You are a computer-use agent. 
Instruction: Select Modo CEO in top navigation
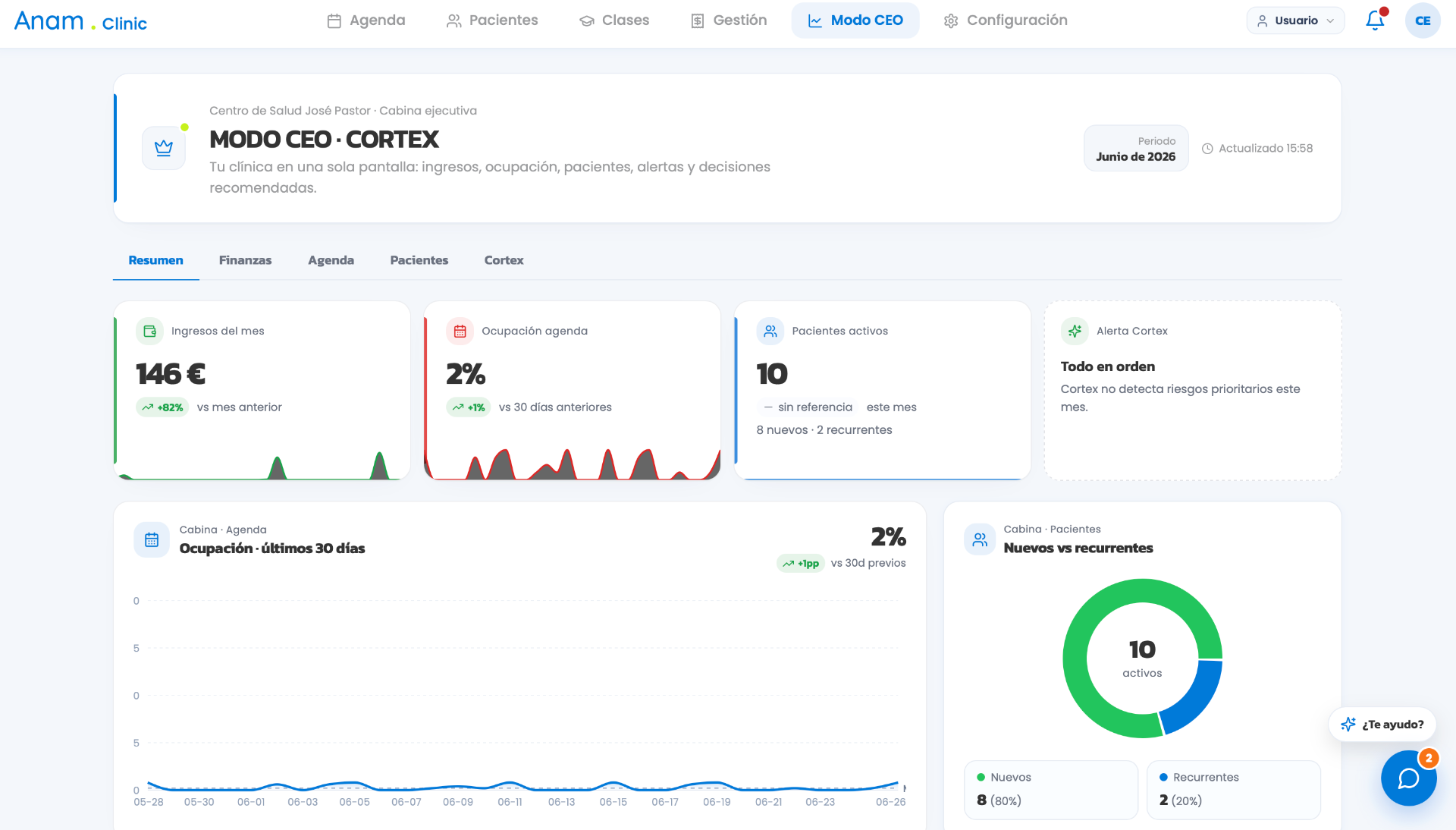[855, 20]
